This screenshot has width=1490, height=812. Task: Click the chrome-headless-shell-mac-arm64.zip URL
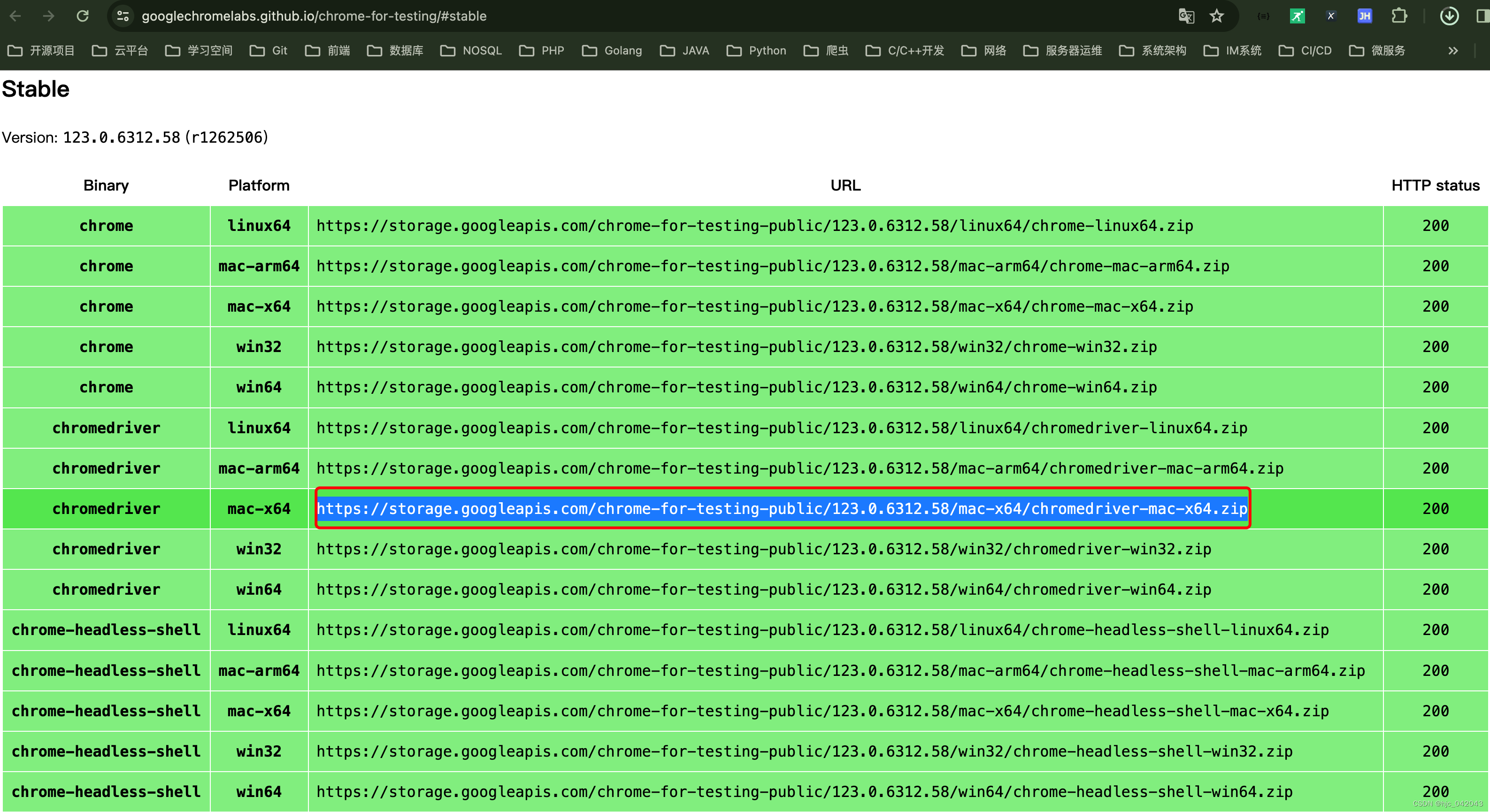click(x=840, y=671)
